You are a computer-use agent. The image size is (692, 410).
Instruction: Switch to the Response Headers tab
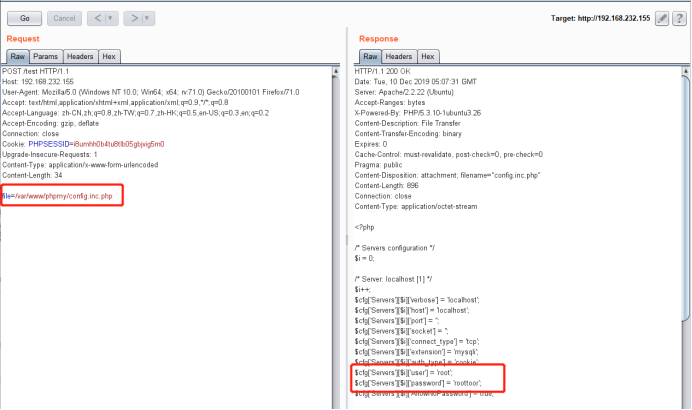click(x=399, y=56)
